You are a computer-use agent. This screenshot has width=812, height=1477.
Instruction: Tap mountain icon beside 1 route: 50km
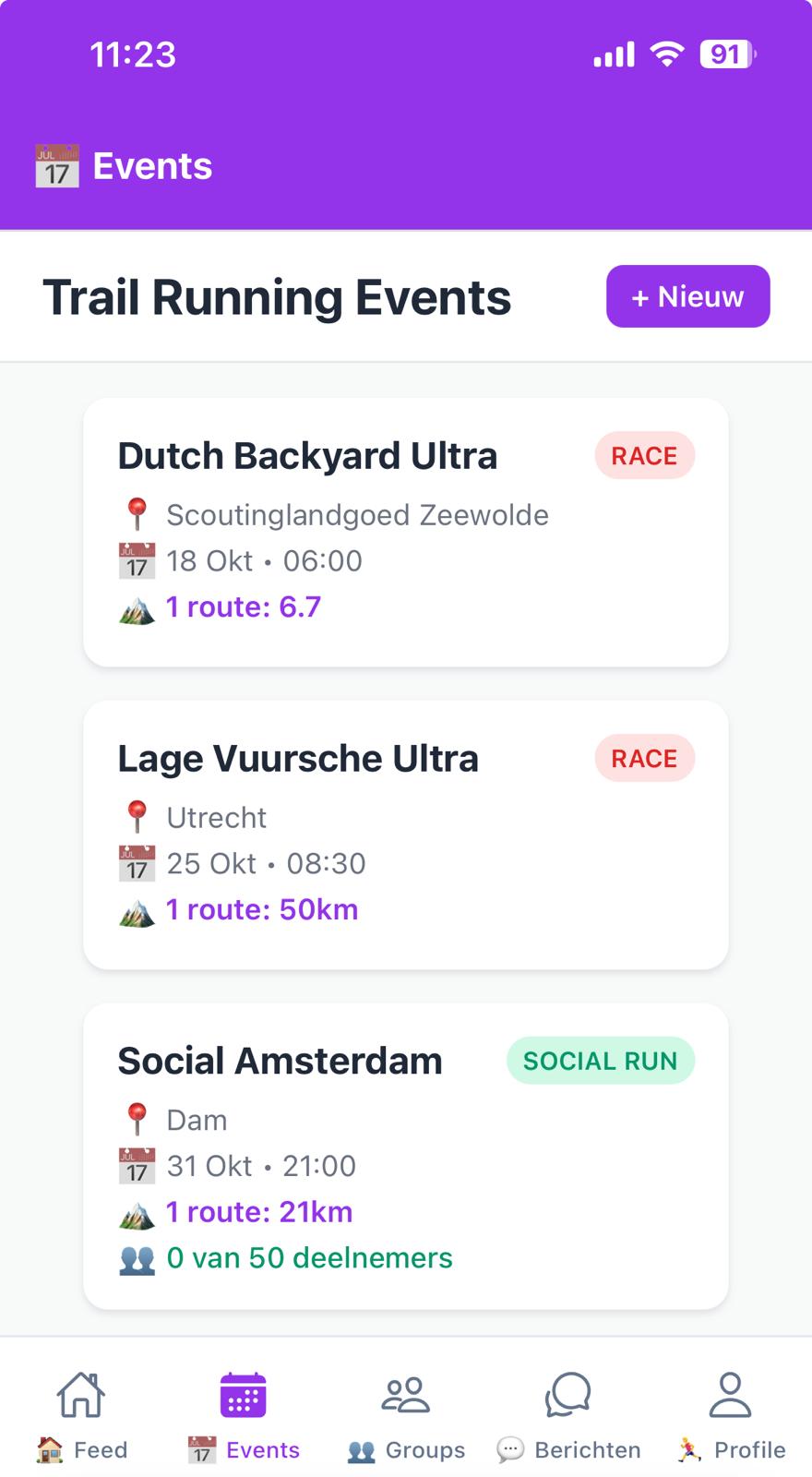pos(137,911)
